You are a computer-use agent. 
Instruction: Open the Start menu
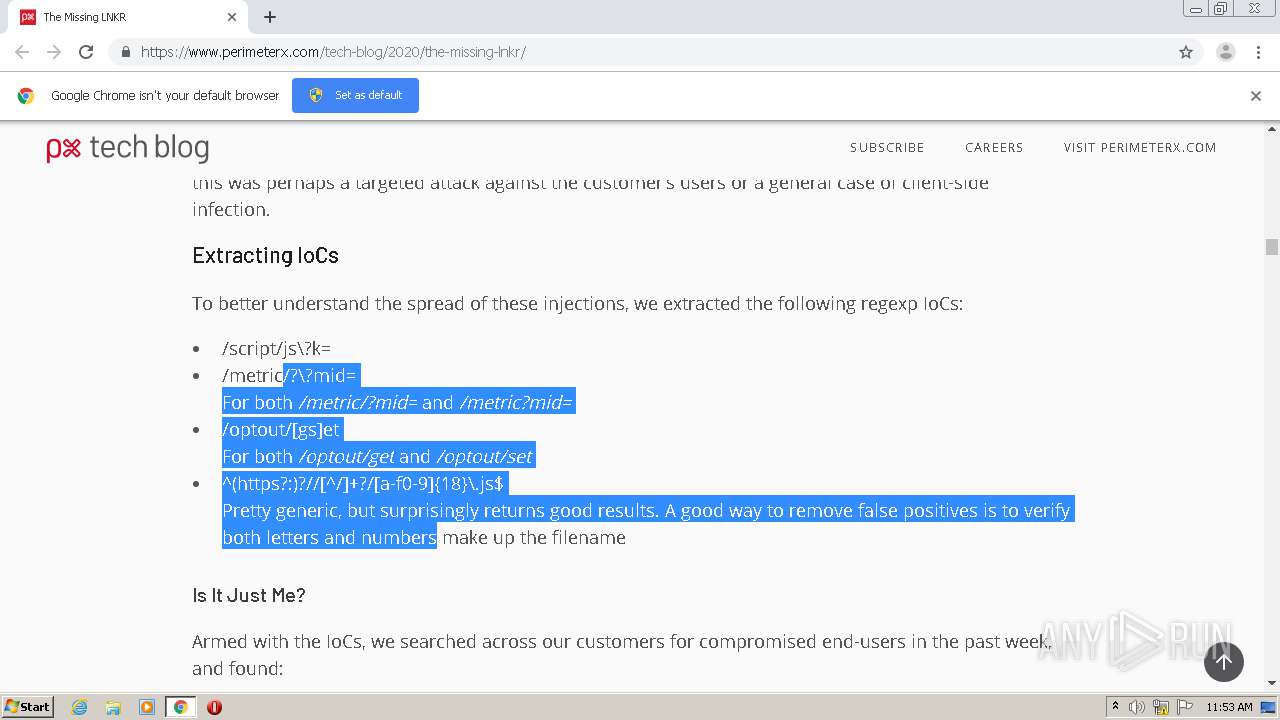tap(28, 707)
